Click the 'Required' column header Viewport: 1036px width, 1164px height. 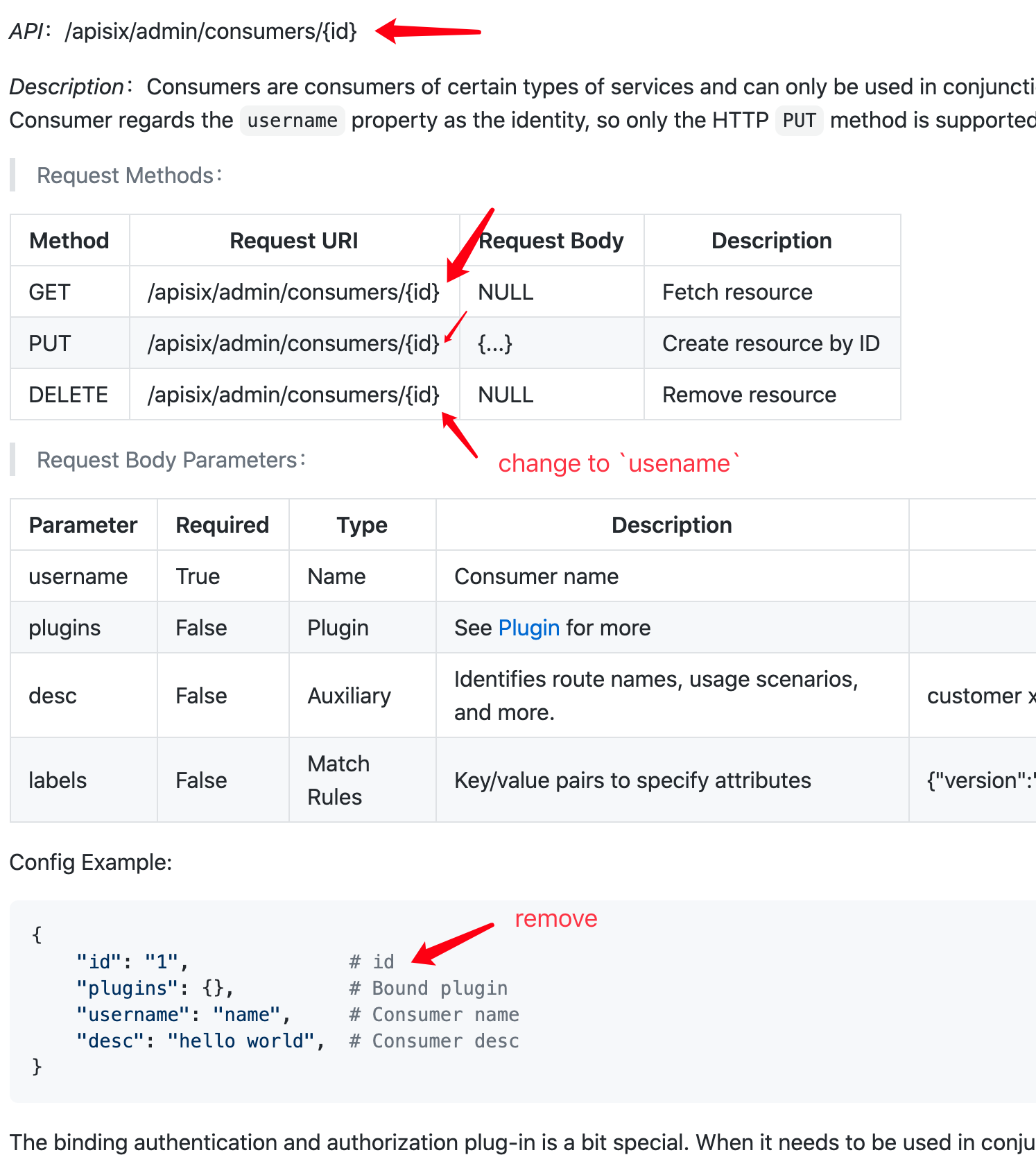click(223, 525)
